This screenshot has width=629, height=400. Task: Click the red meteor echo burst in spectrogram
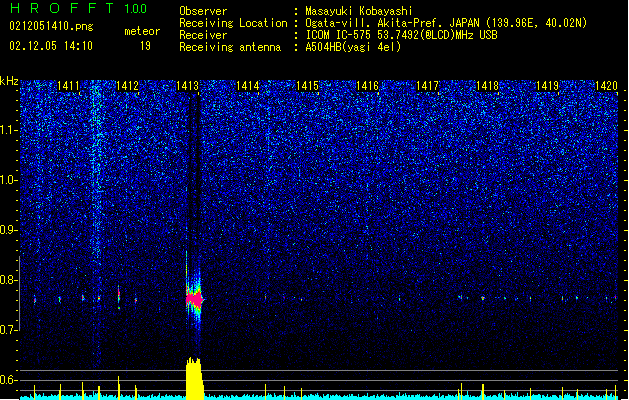coord(195,299)
